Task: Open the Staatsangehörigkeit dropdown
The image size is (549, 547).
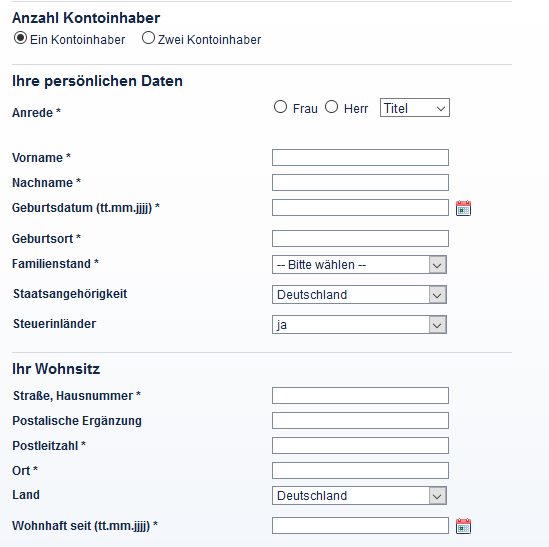Action: tap(359, 295)
